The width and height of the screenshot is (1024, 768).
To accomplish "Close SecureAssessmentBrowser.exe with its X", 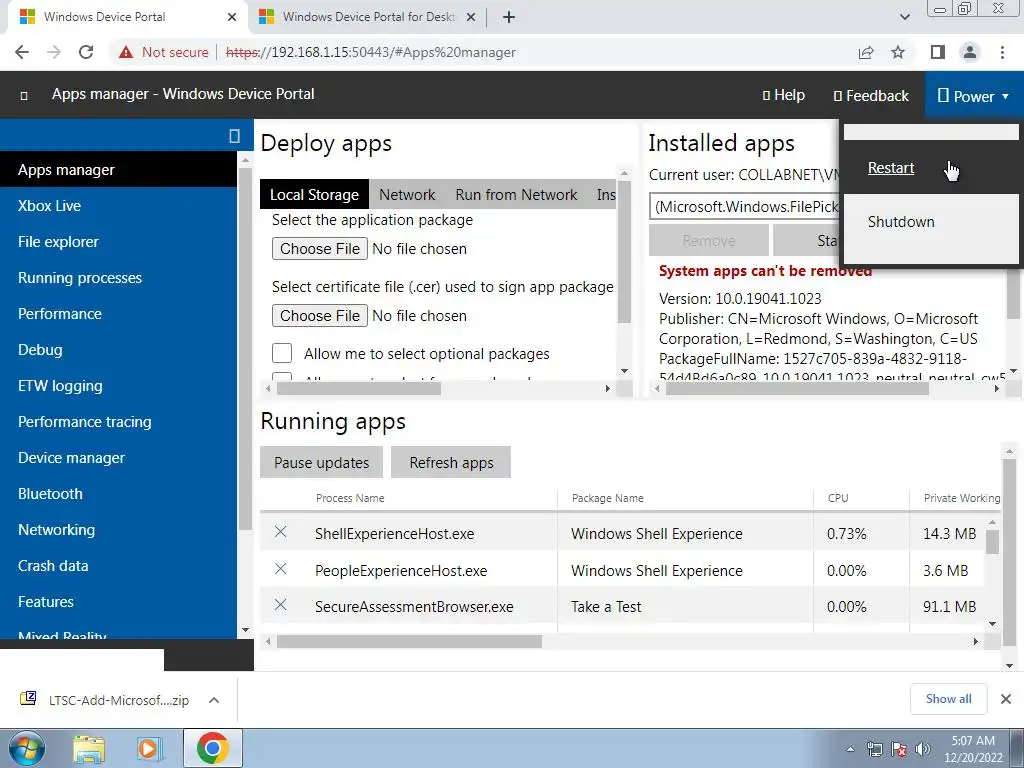I will tap(281, 605).
